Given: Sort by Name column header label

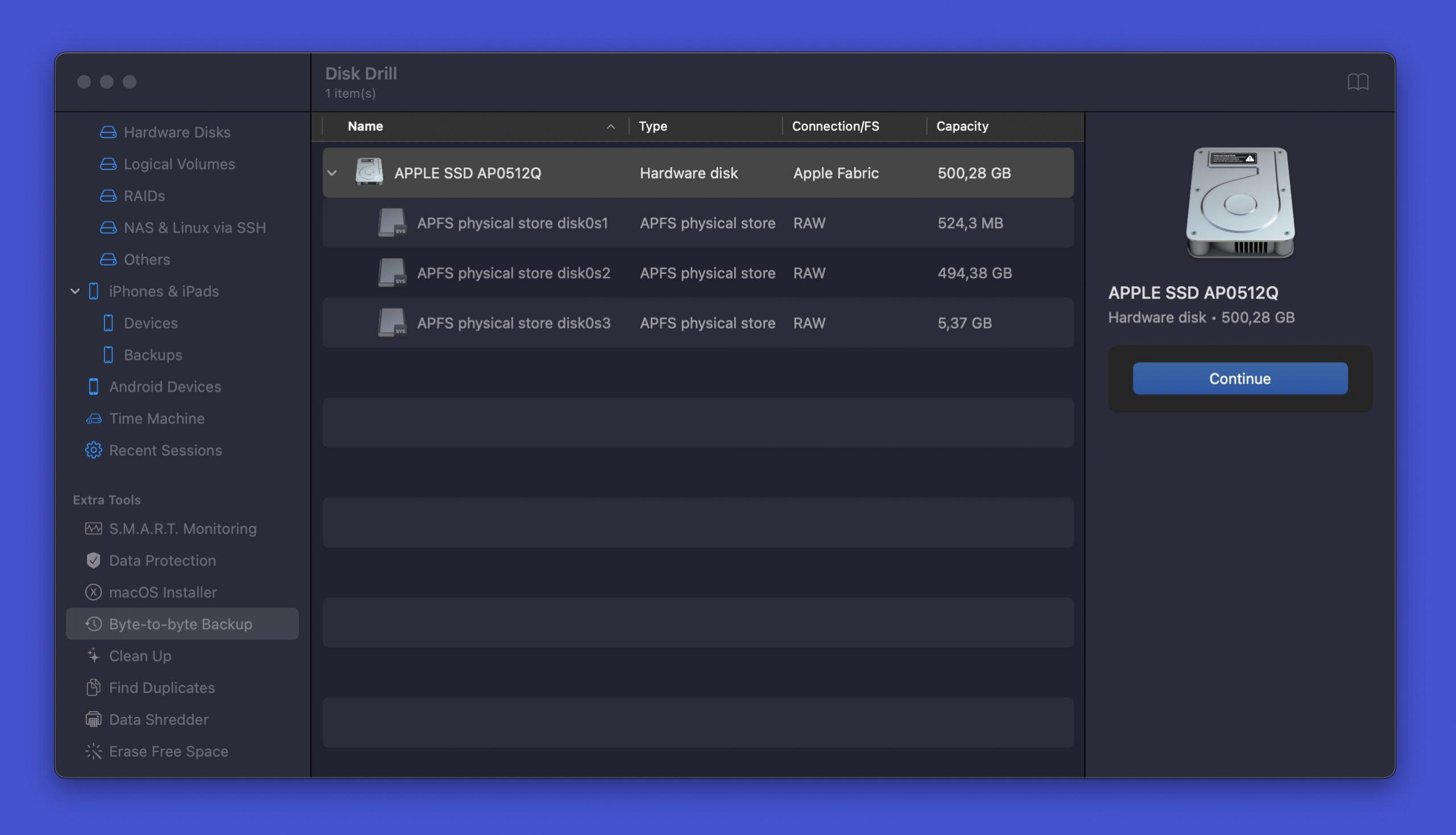Looking at the screenshot, I should click(366, 126).
